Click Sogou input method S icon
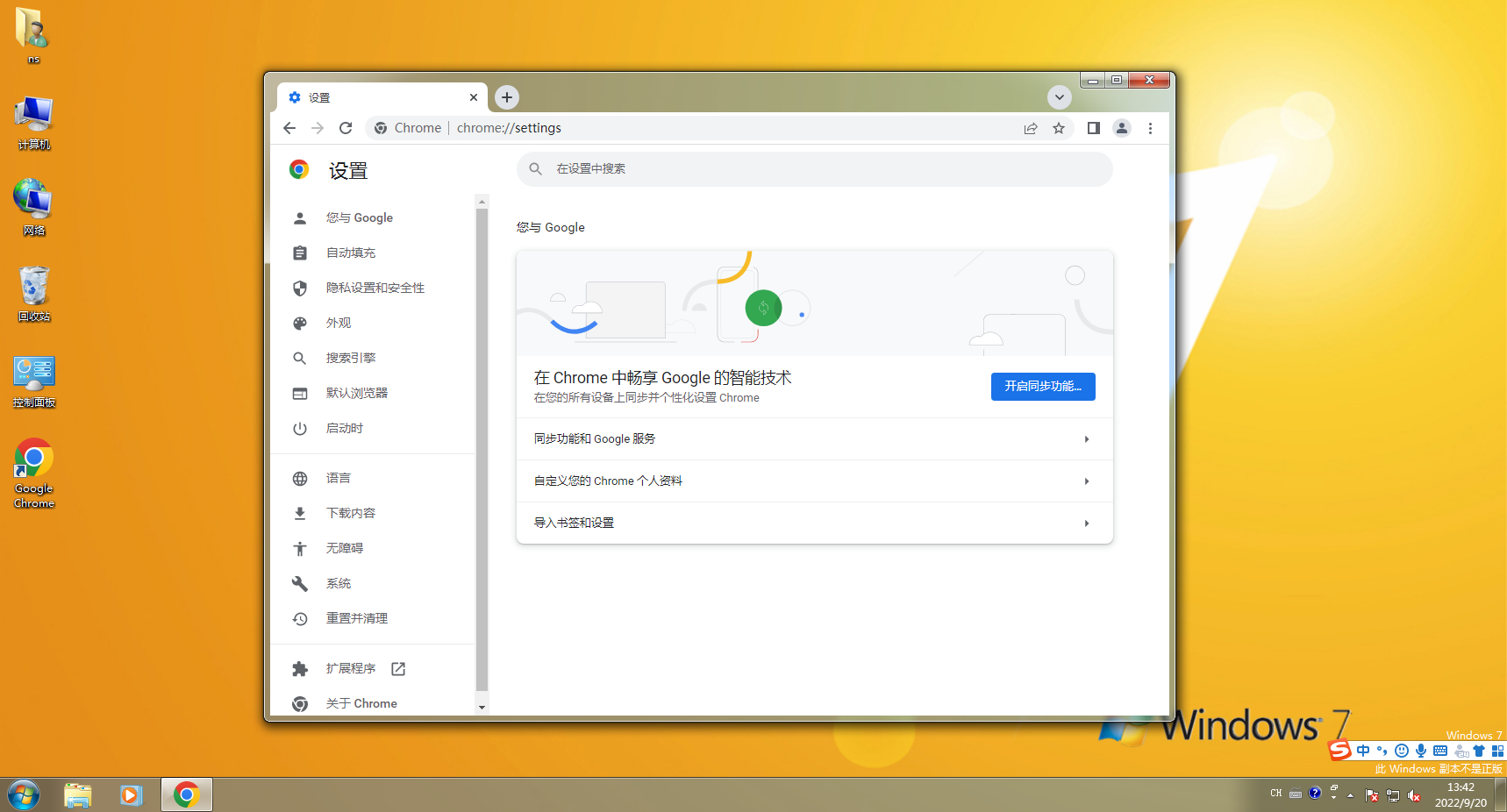The height and width of the screenshot is (812, 1507). click(x=1339, y=751)
